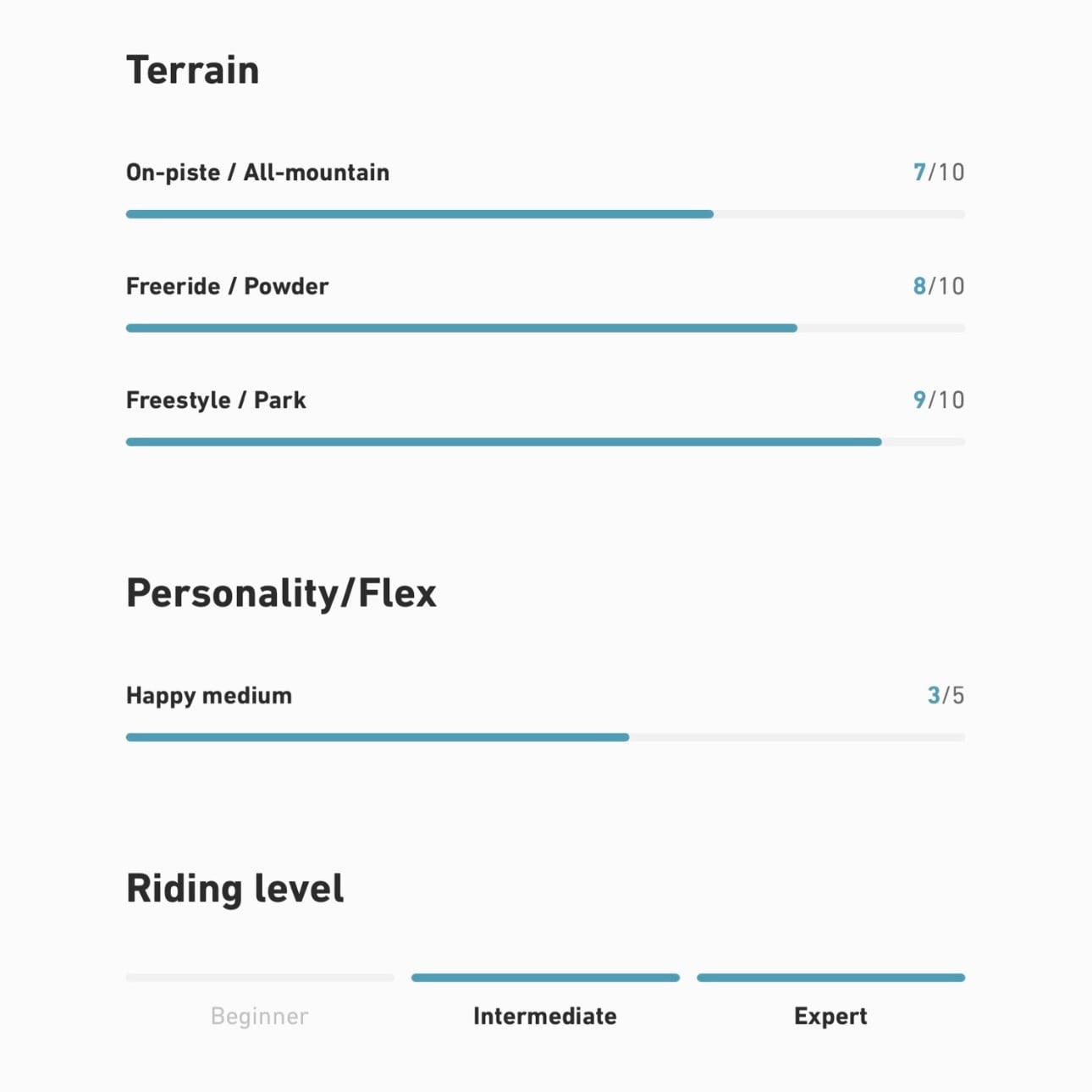Click the 9/10 Freestyle rating value
This screenshot has height=1092, width=1092.
(938, 400)
